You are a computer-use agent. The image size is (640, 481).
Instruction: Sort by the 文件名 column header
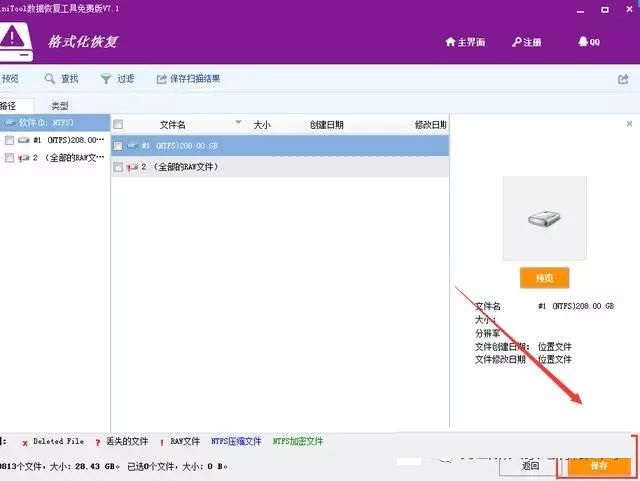pos(173,125)
